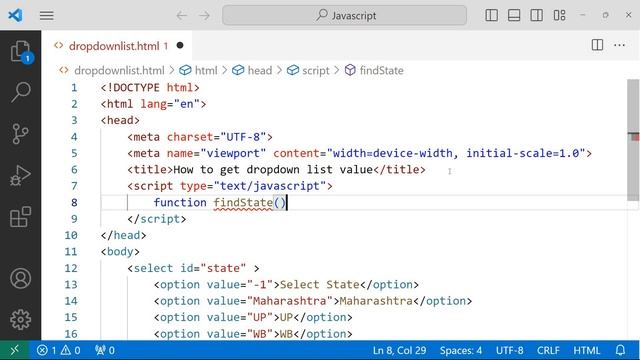
Task: Open the remote window button in status bar
Action: pyautogui.click(x=15, y=350)
